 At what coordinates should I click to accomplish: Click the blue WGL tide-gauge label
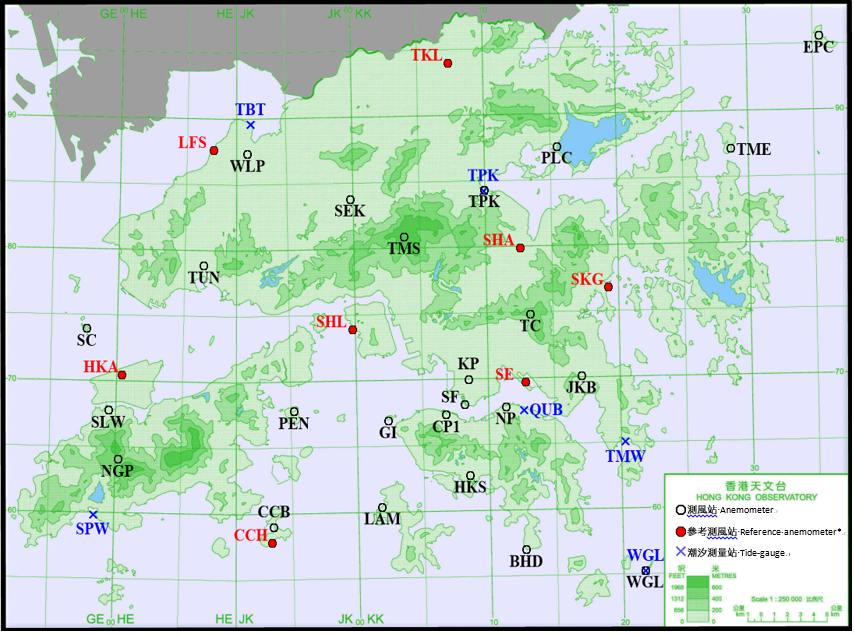point(645,555)
